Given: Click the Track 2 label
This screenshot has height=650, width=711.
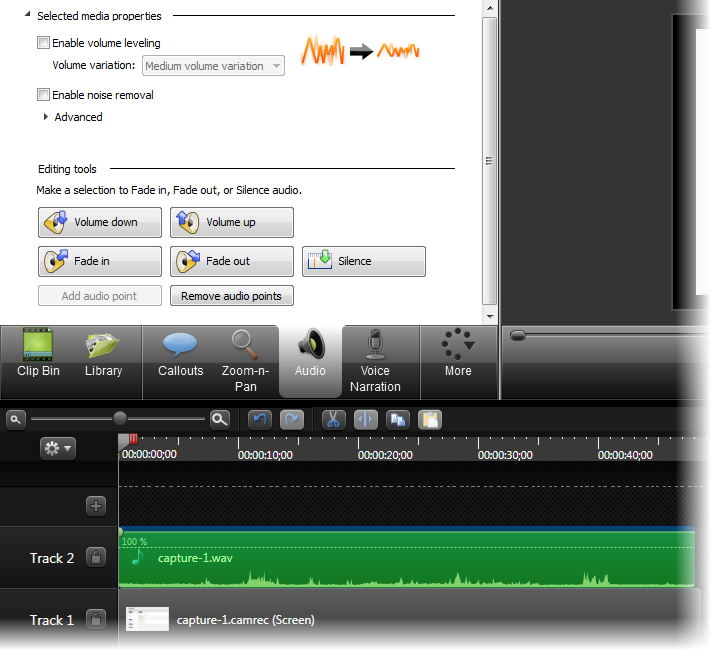Looking at the screenshot, I should point(52,558).
